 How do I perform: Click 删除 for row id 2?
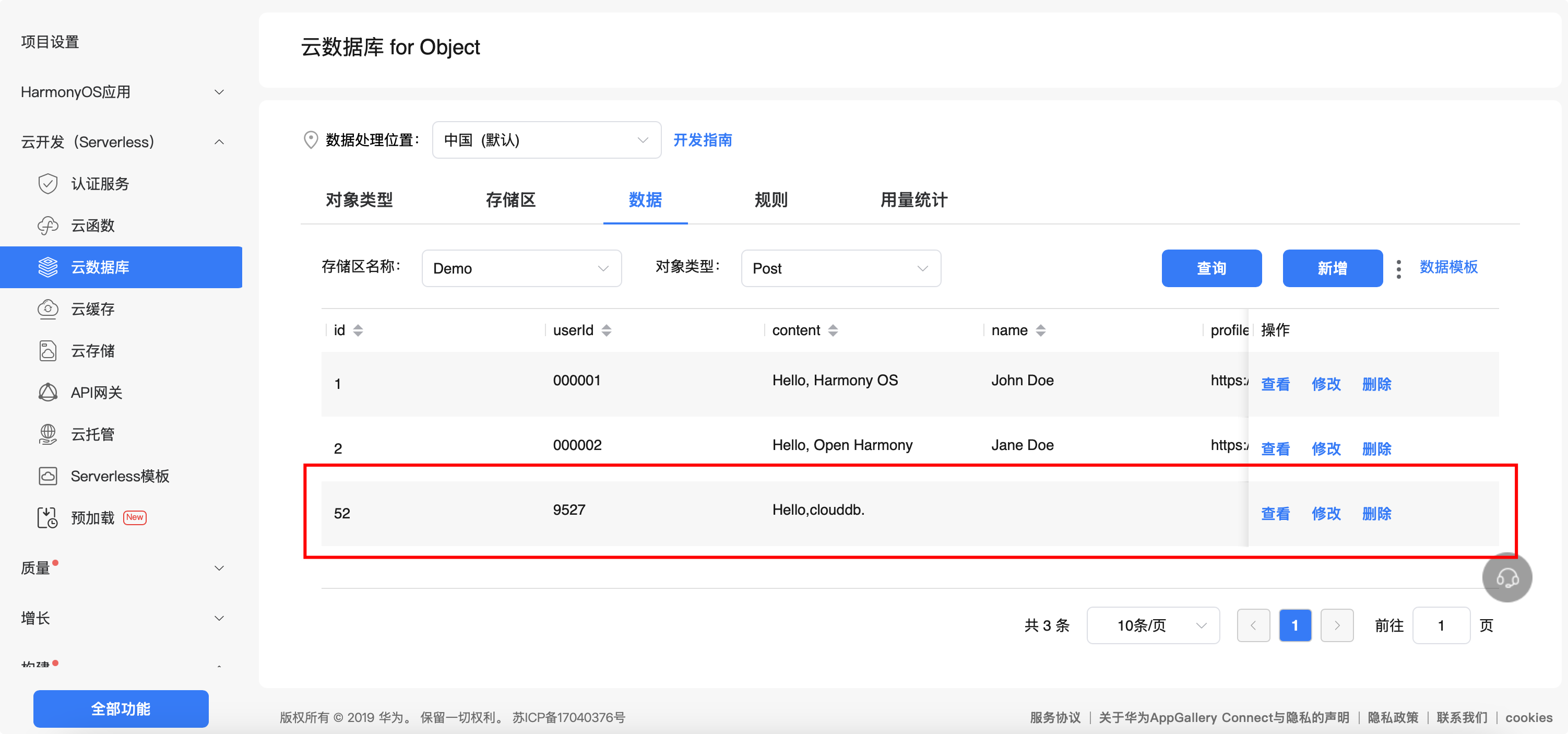(x=1376, y=449)
